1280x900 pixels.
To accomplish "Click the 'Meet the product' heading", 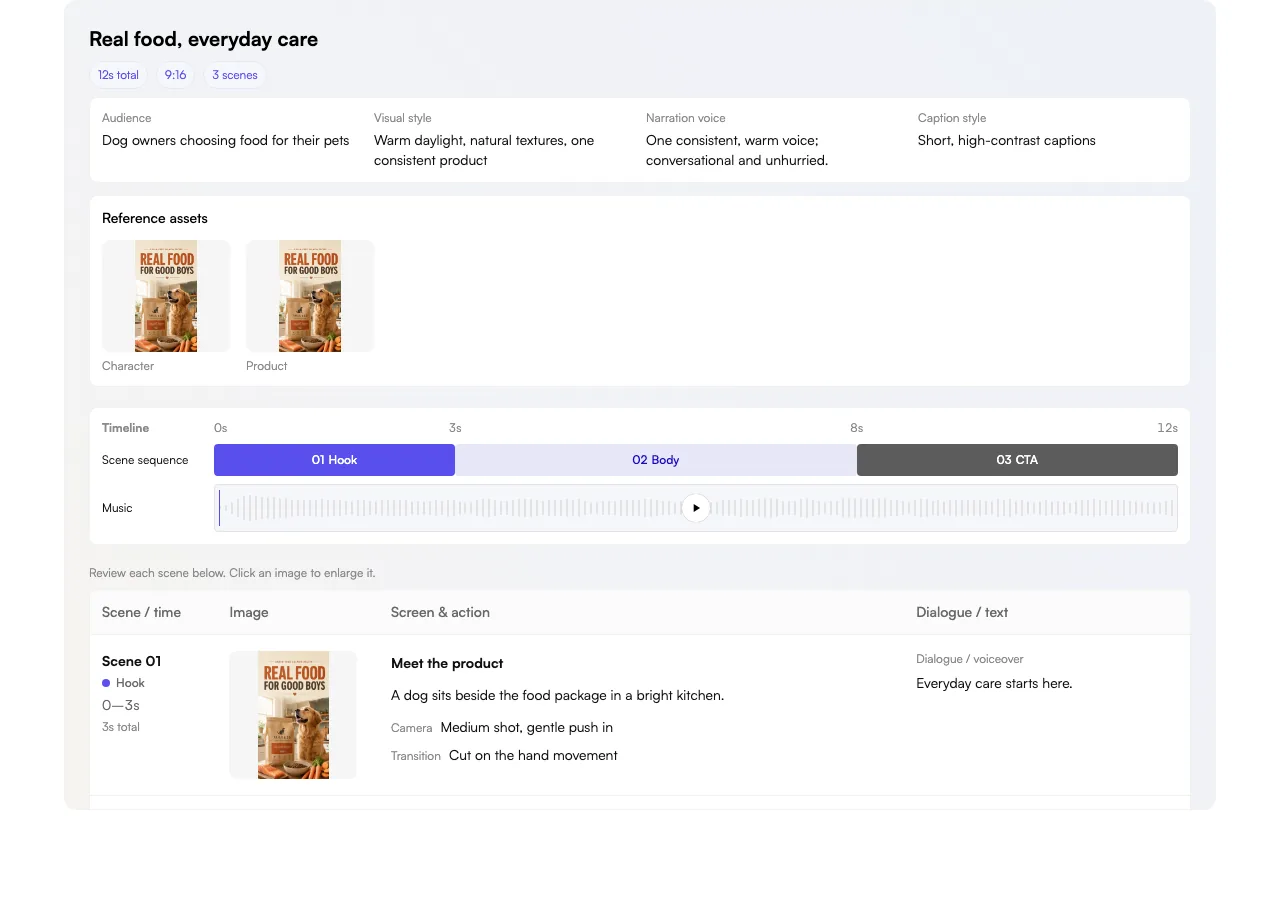I will click(447, 663).
